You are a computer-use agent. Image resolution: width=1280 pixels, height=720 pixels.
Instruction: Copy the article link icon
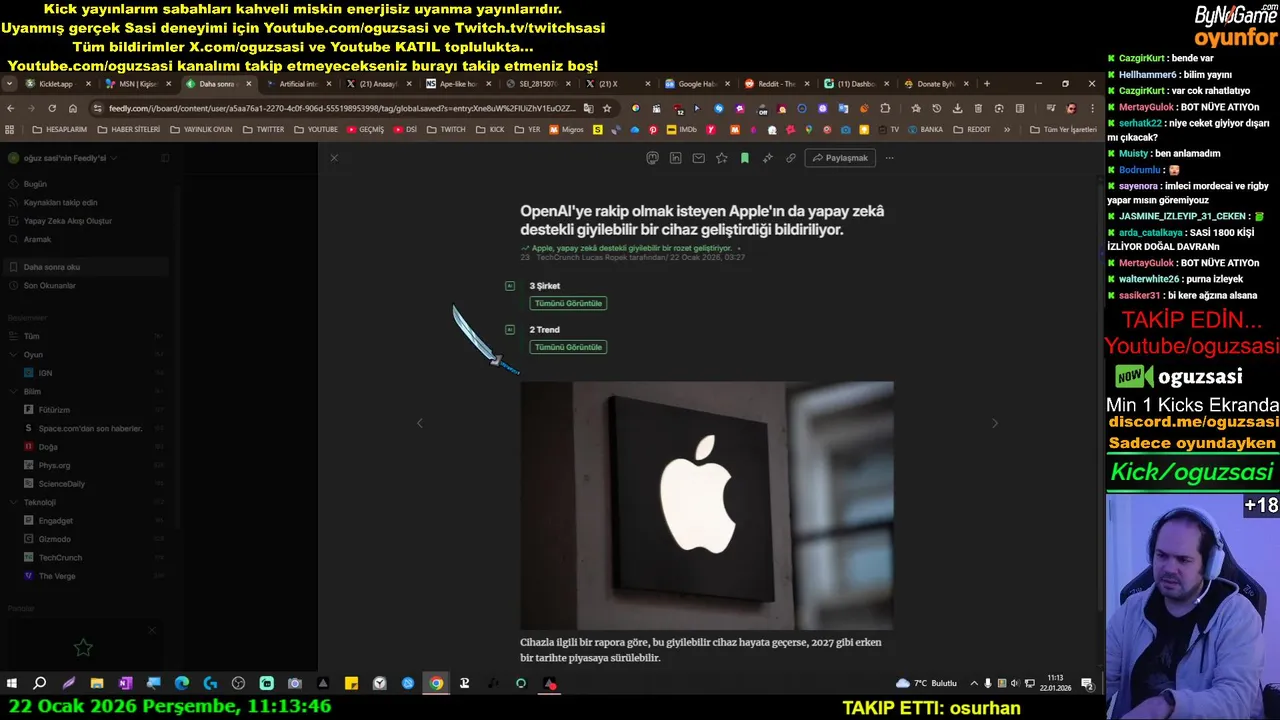point(791,158)
